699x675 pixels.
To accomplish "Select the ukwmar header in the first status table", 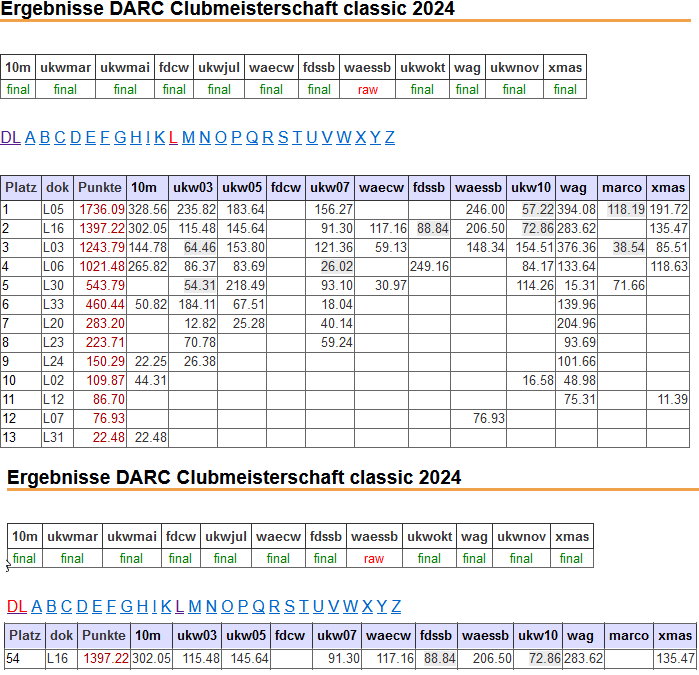I will coord(66,67).
